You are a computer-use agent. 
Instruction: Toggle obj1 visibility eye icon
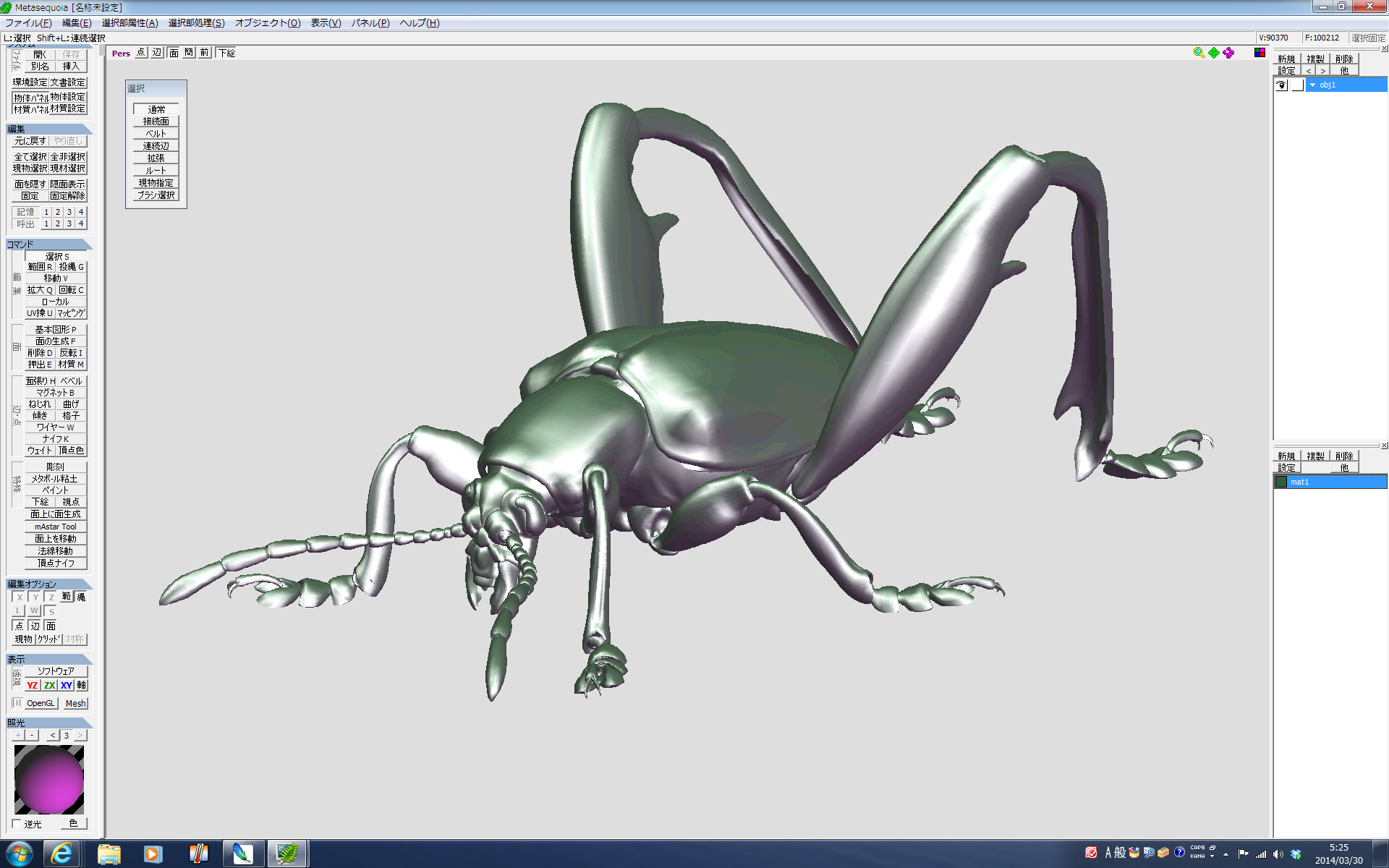pos(1281,85)
